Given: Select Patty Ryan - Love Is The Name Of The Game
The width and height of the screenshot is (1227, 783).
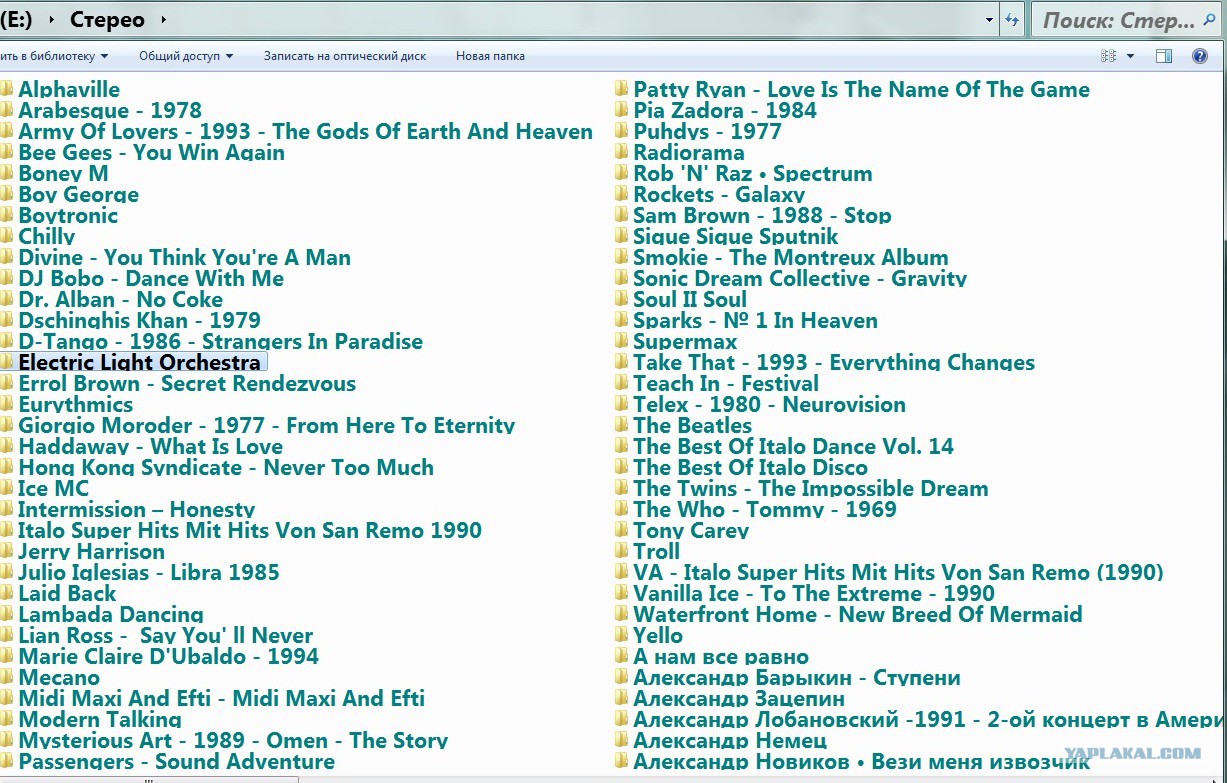Looking at the screenshot, I should (861, 89).
